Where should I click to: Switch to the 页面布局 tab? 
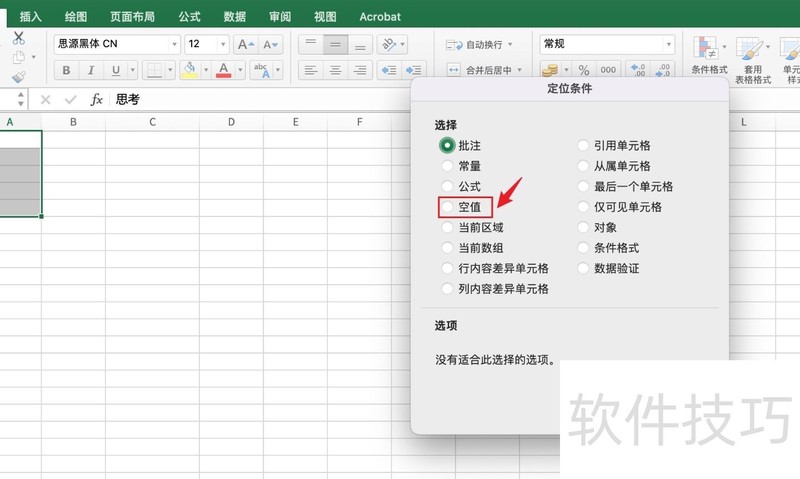(132, 16)
